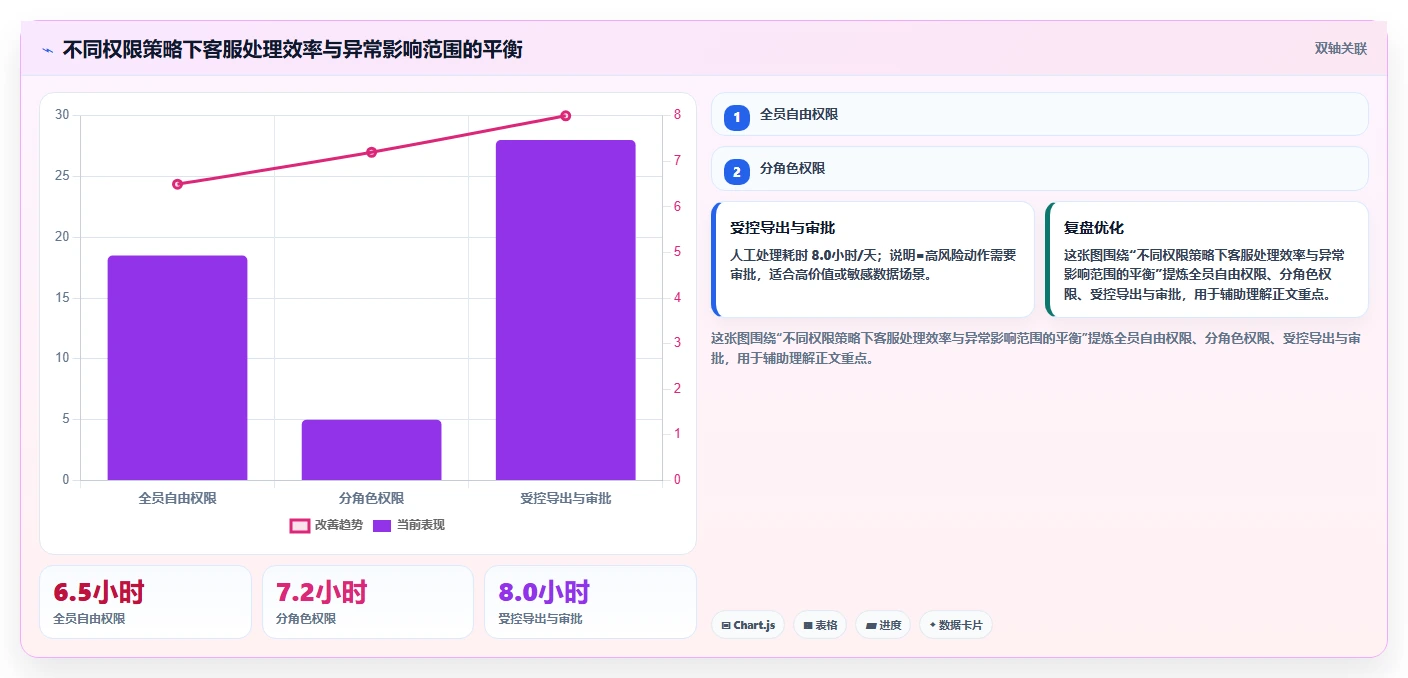Click right axis value 4
This screenshot has height=678, width=1408.
[677, 298]
